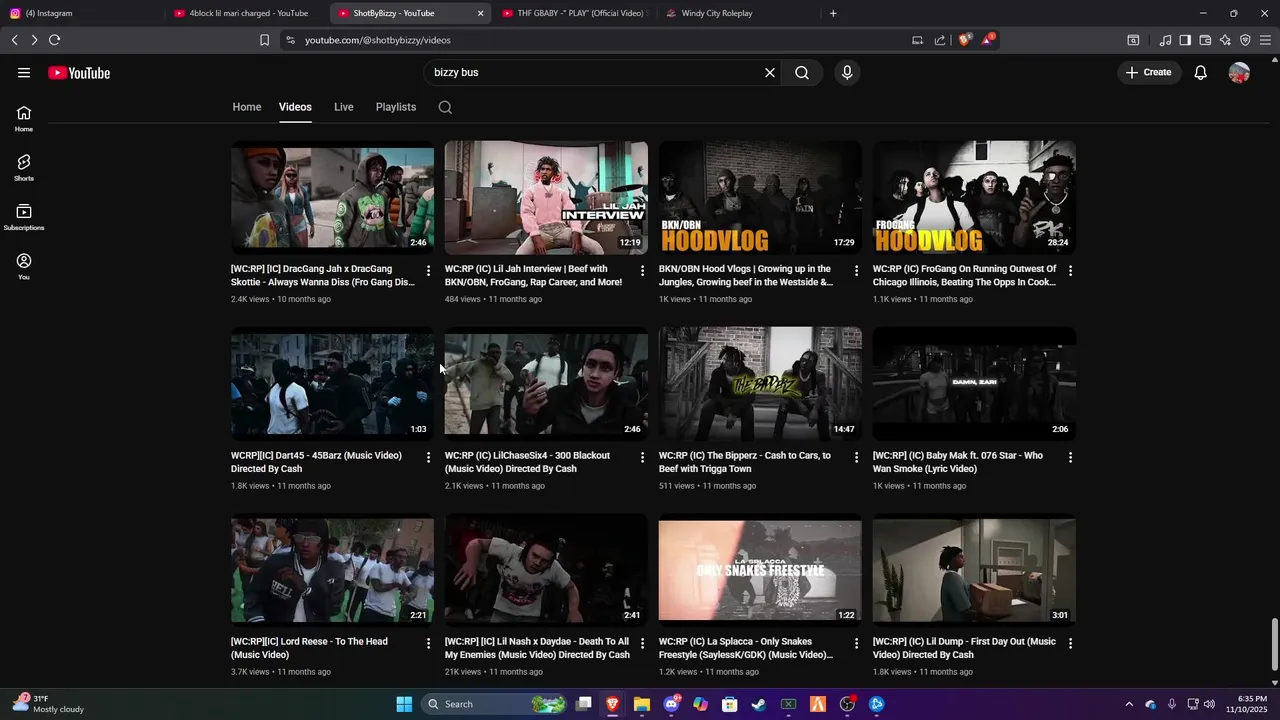Start voice search with microphone

click(847, 73)
